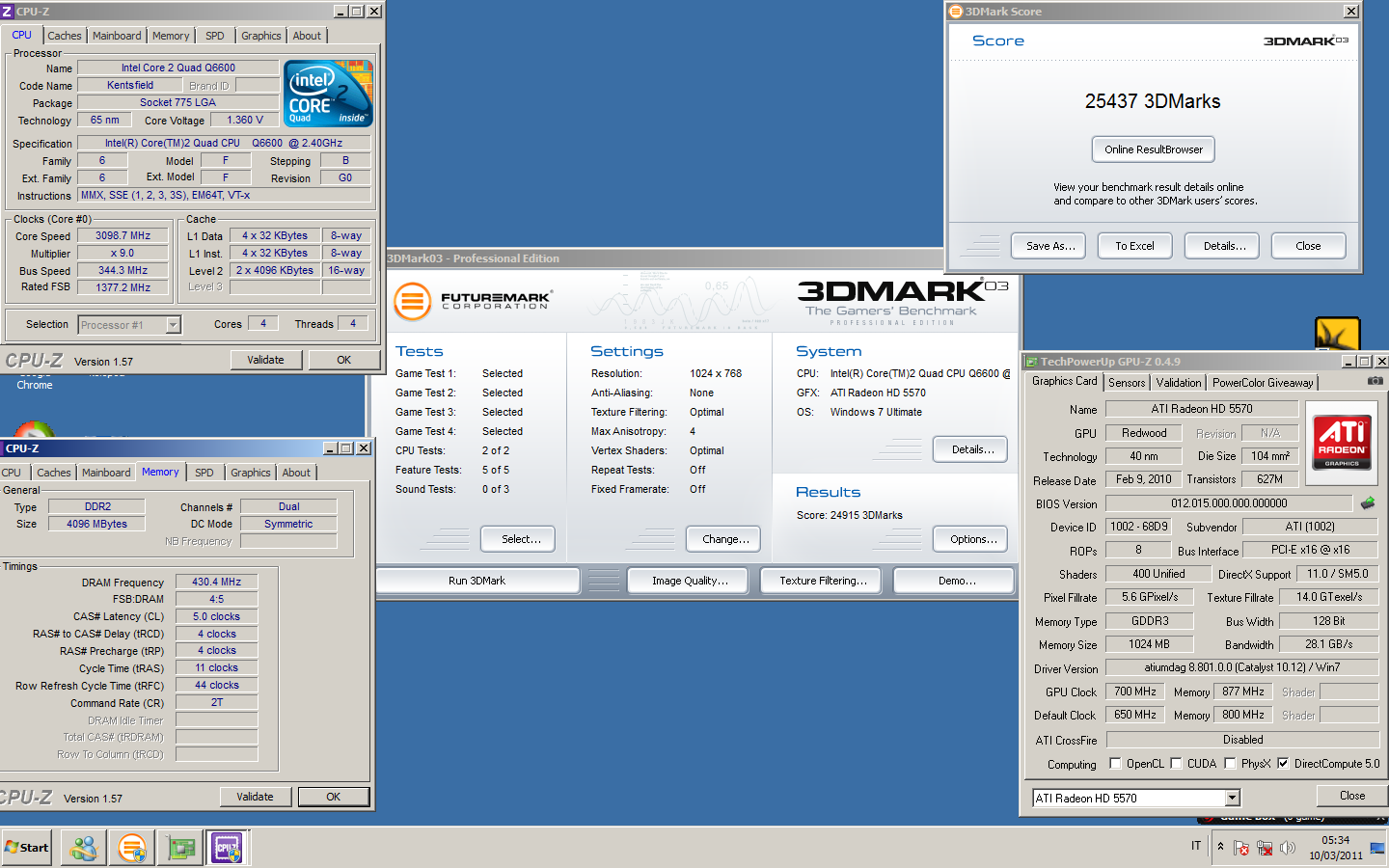Click the IT language indicator
Image resolution: width=1389 pixels, height=868 pixels.
pyautogui.click(x=1196, y=846)
